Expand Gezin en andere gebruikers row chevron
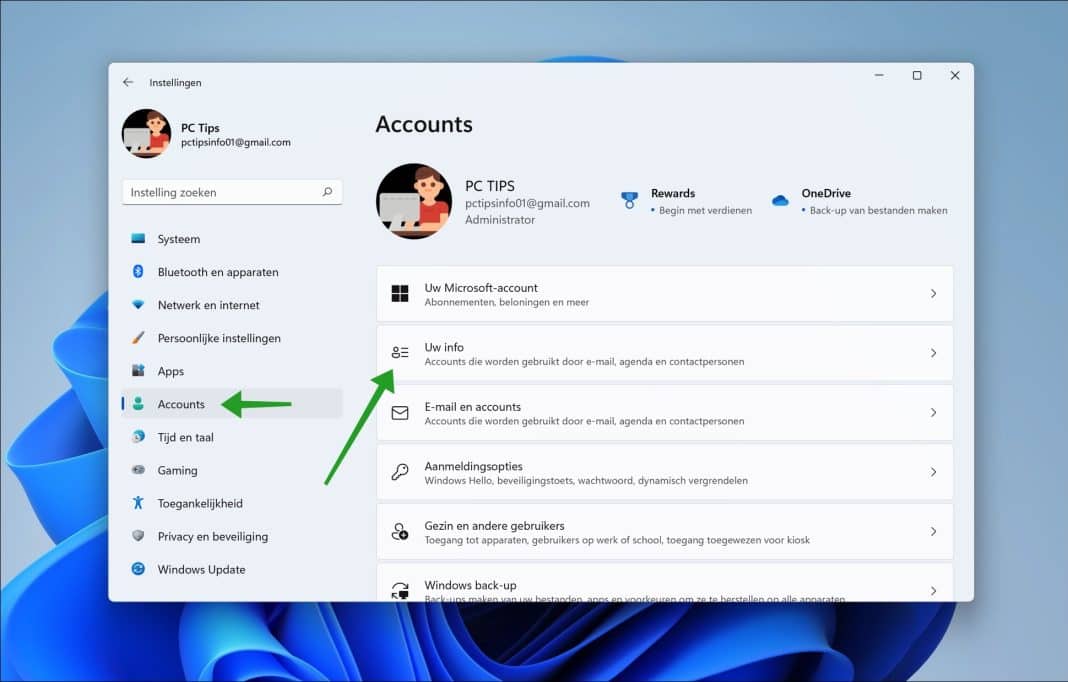The width and height of the screenshot is (1068, 682). point(934,531)
